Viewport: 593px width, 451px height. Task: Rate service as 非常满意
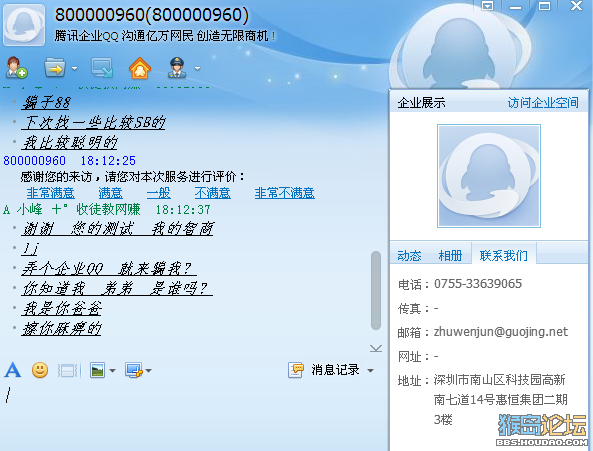pyautogui.click(x=51, y=193)
